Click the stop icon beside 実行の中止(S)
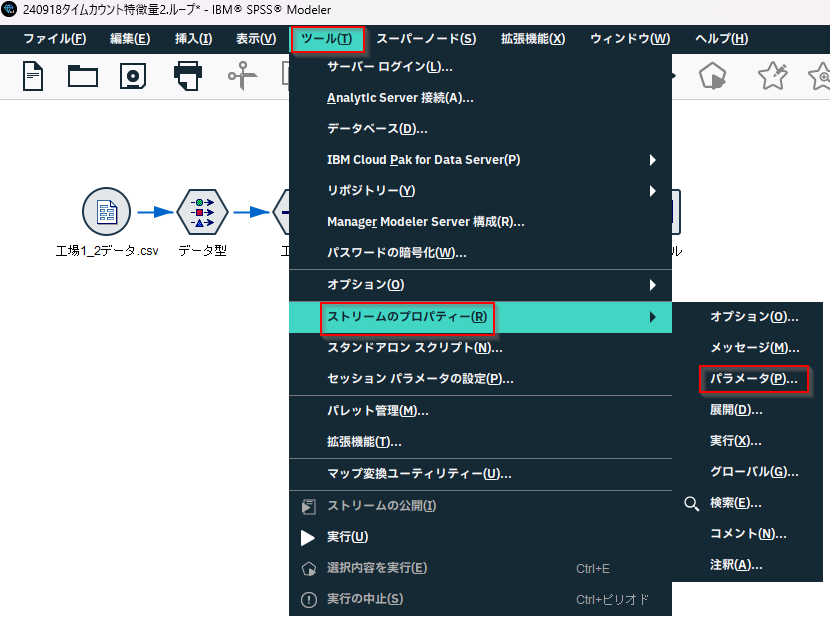The width and height of the screenshot is (830, 635). click(x=309, y=600)
